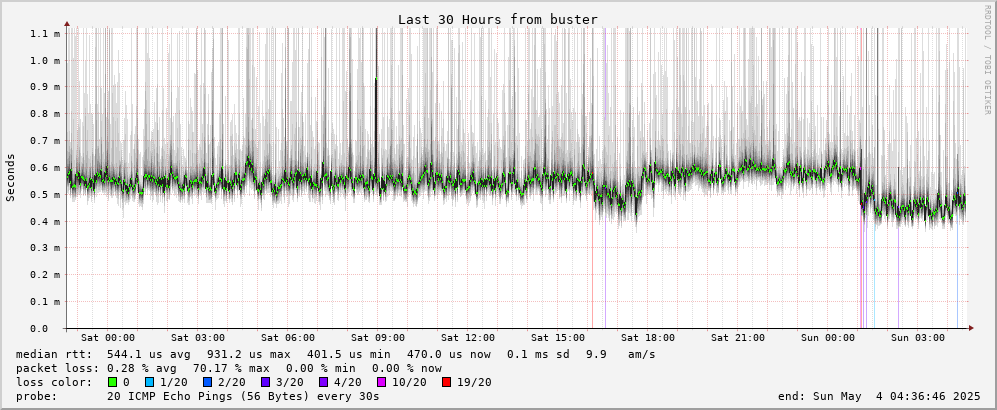The width and height of the screenshot is (997, 410).
Task: Click the 'Sat 06:00' time axis label
Action: 288,338
